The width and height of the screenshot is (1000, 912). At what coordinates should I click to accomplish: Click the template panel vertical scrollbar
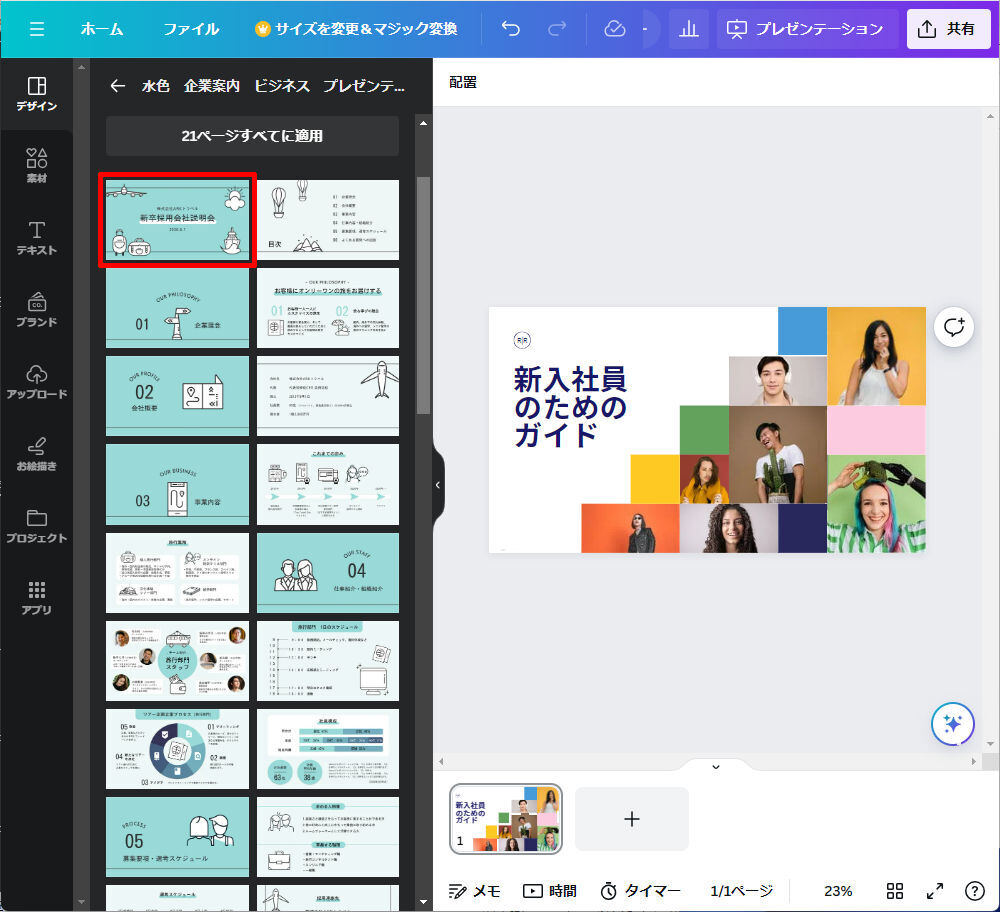tap(423, 295)
